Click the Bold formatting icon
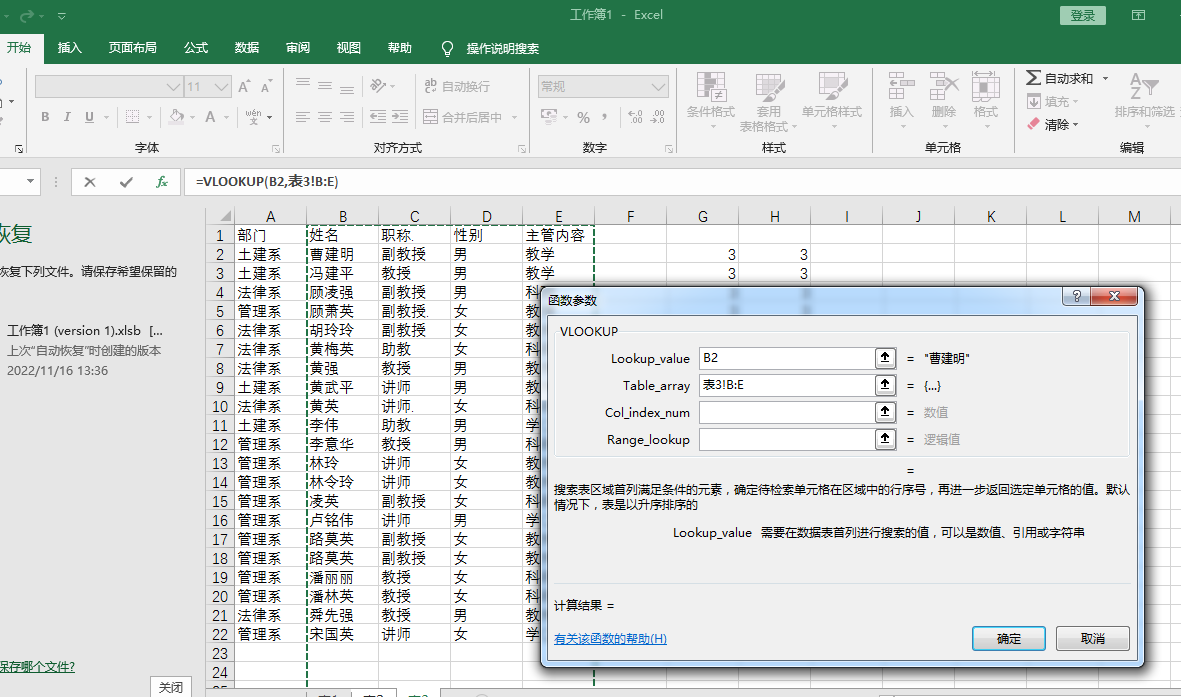 point(45,117)
